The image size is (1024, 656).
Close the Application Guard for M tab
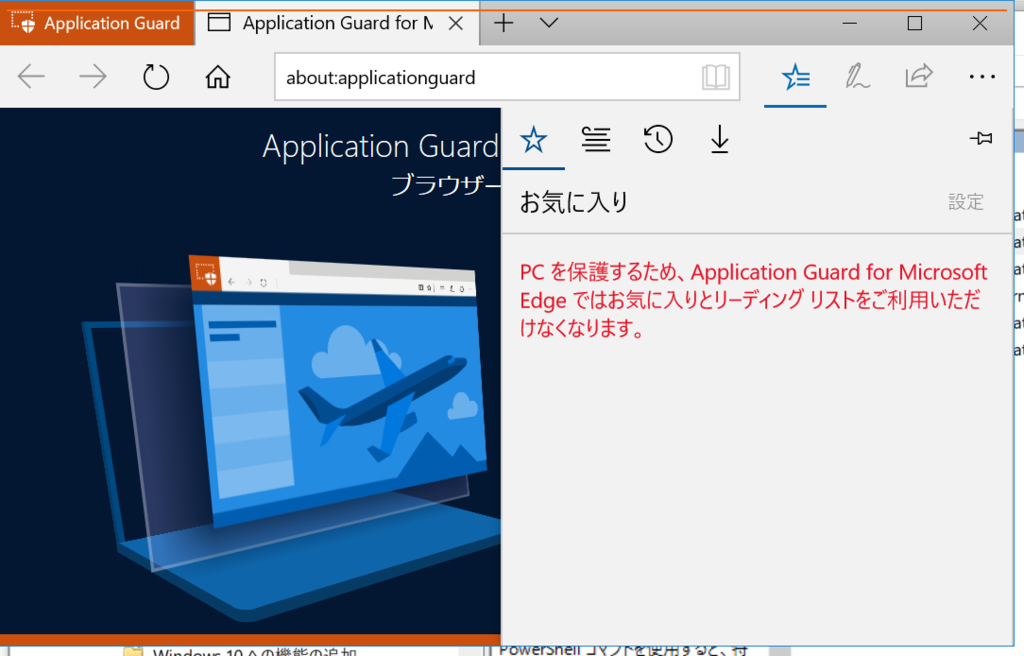456,24
